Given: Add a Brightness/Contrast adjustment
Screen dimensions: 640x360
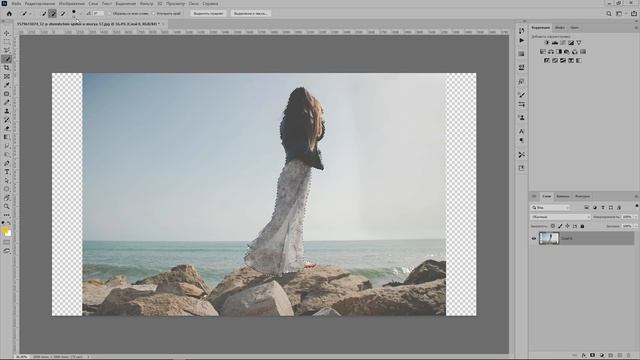Looking at the screenshot, I should coord(547,43).
